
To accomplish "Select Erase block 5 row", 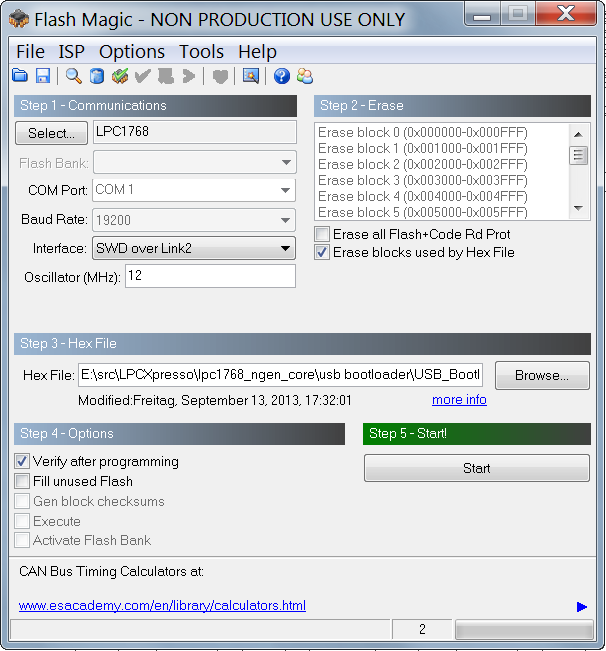I will click(423, 212).
